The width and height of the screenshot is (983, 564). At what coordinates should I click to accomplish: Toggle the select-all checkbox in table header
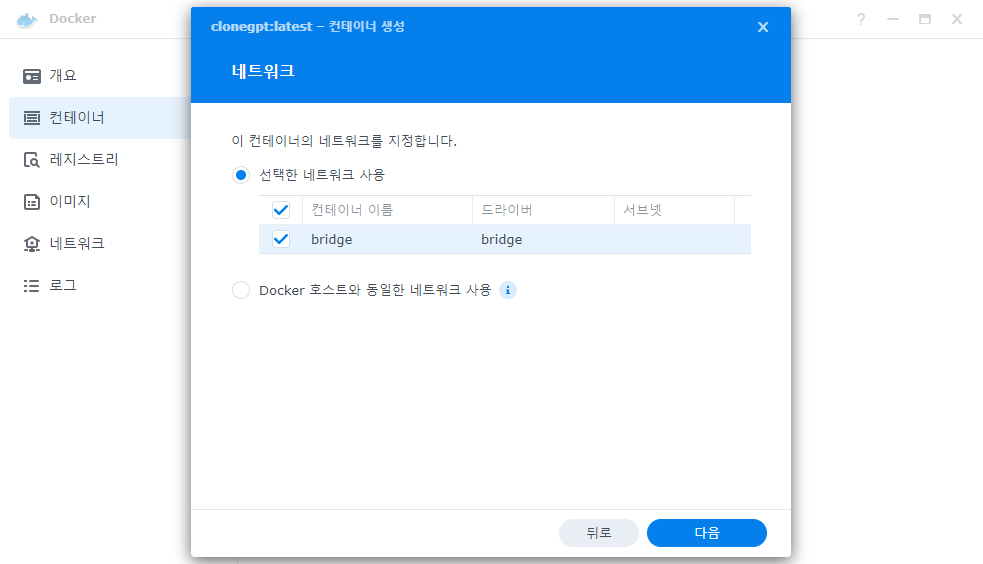[281, 210]
